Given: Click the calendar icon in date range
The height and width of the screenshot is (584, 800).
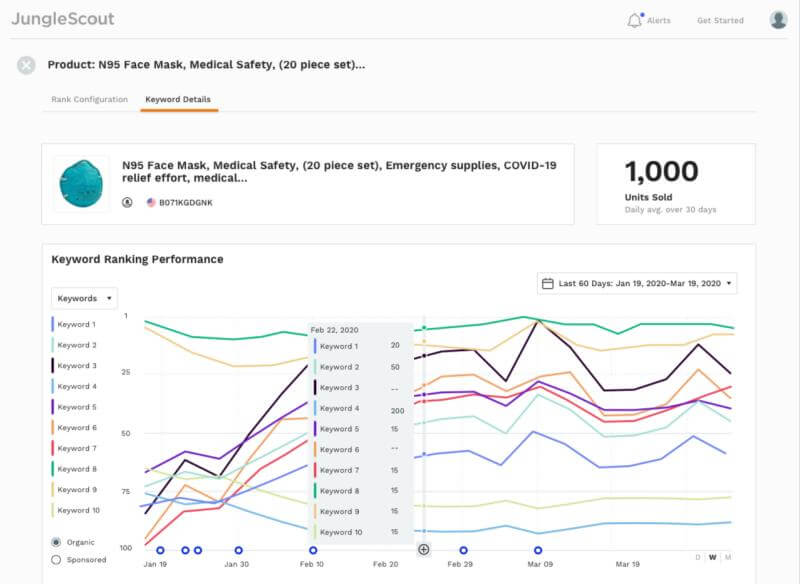Looking at the screenshot, I should 547,284.
